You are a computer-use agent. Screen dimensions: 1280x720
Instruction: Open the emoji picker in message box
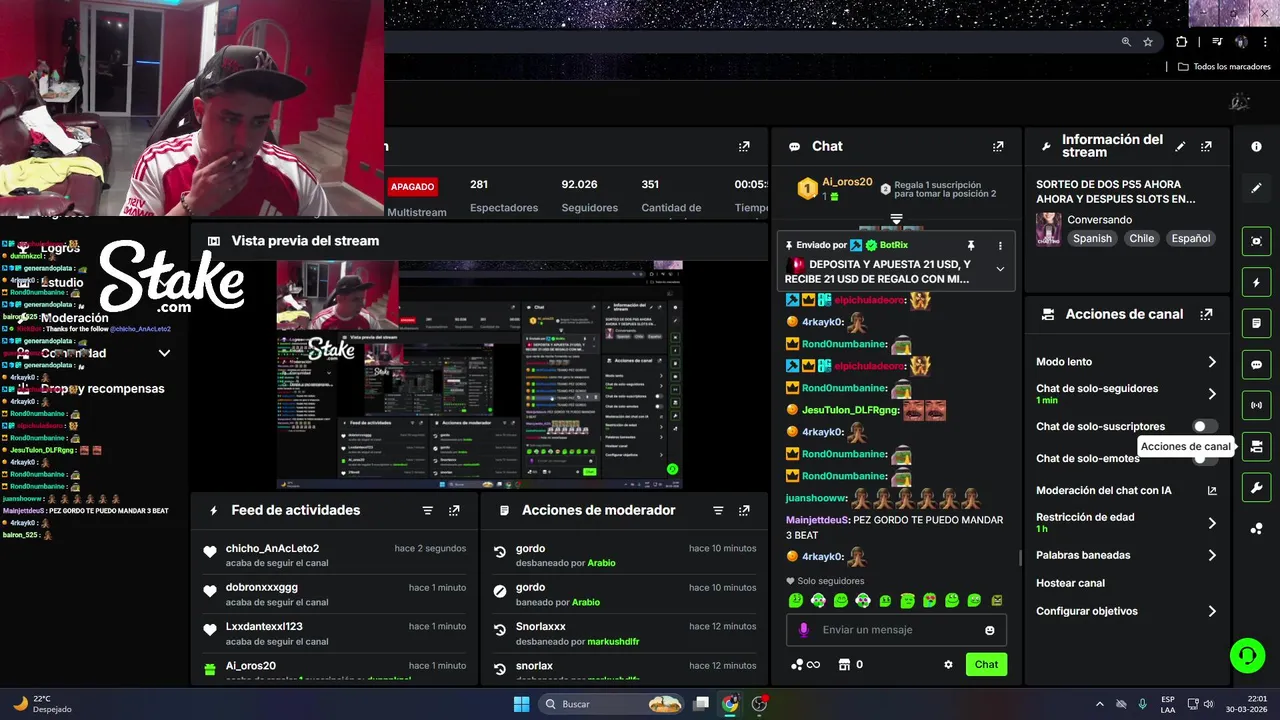click(x=990, y=630)
